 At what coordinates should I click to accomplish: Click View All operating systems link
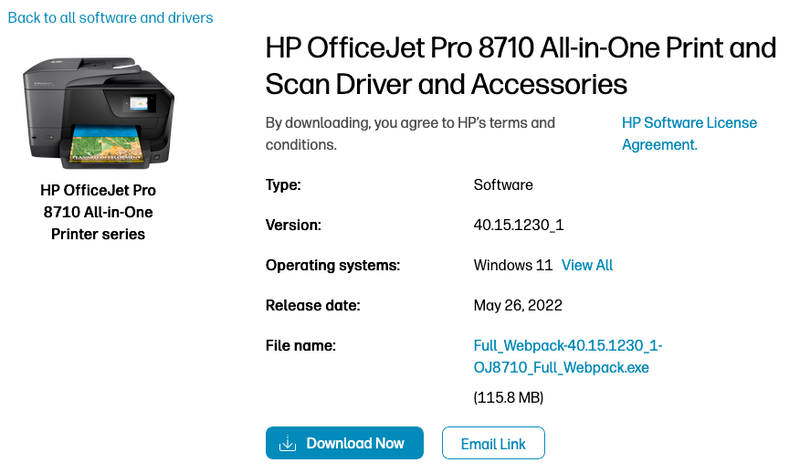tap(587, 265)
